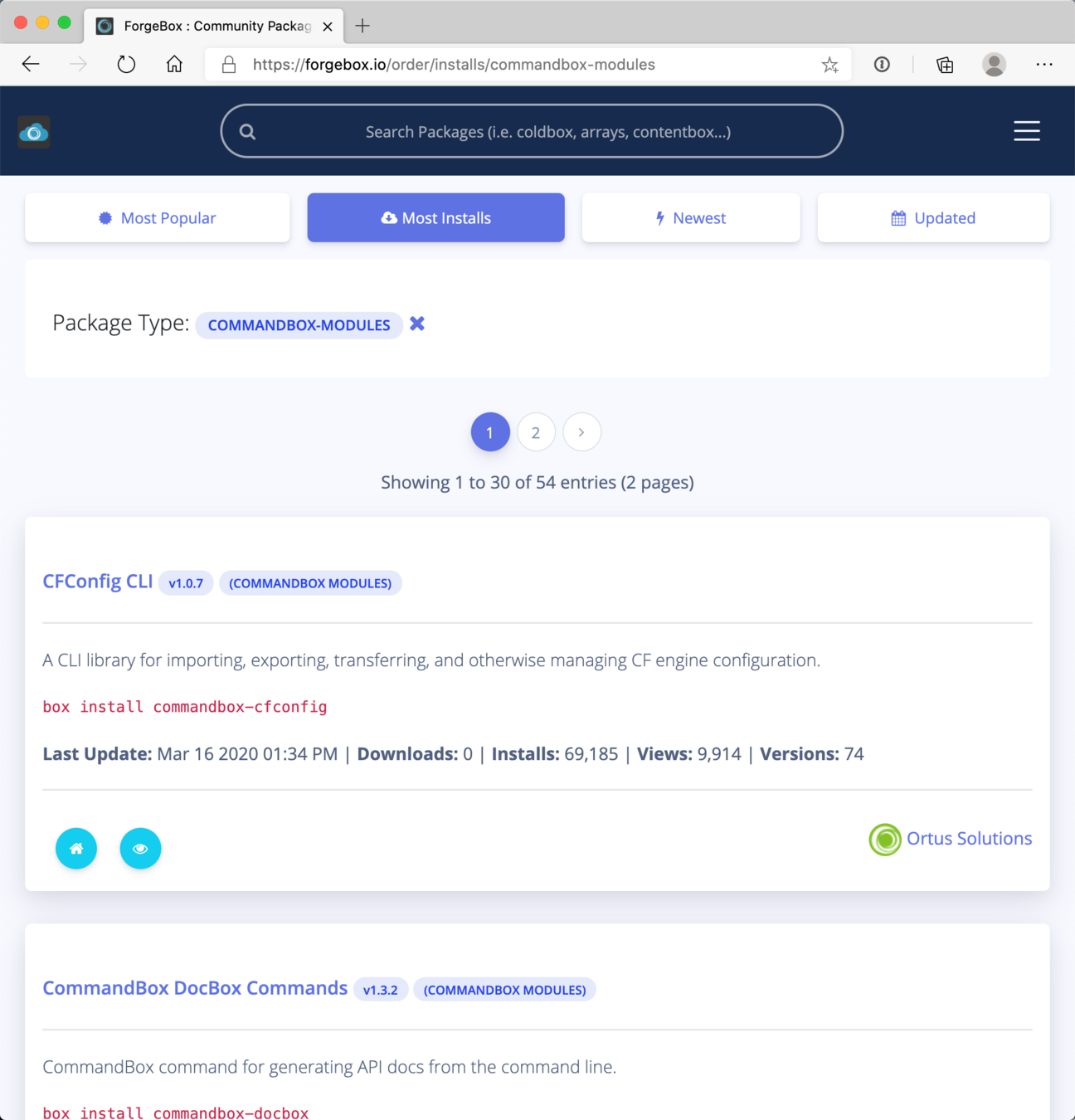Viewport: 1075px width, 1120px height.
Task: Click the Versions: 74 statistic
Action: click(812, 754)
